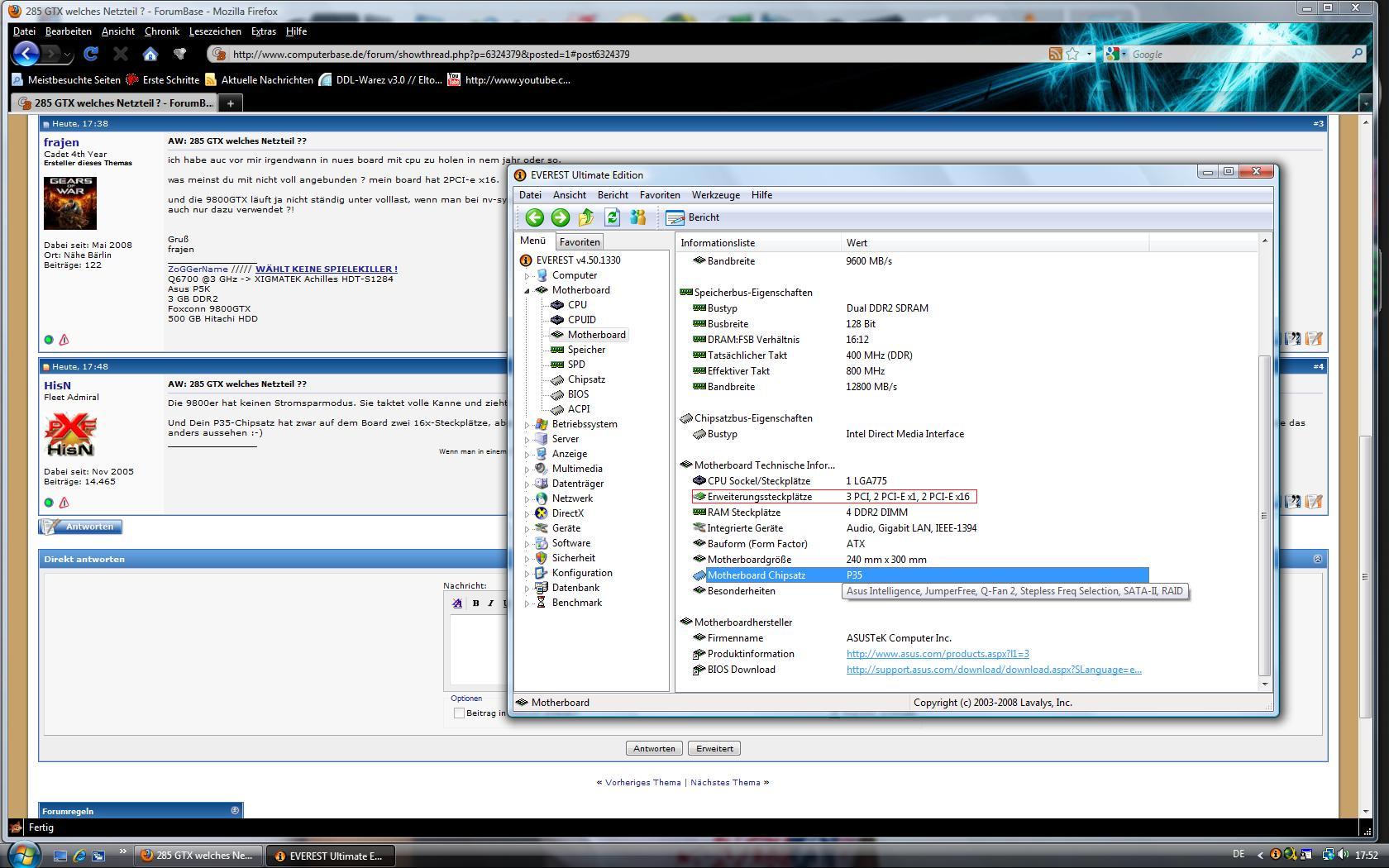Click the search magnifier icon in Firefox

pyautogui.click(x=1357, y=54)
